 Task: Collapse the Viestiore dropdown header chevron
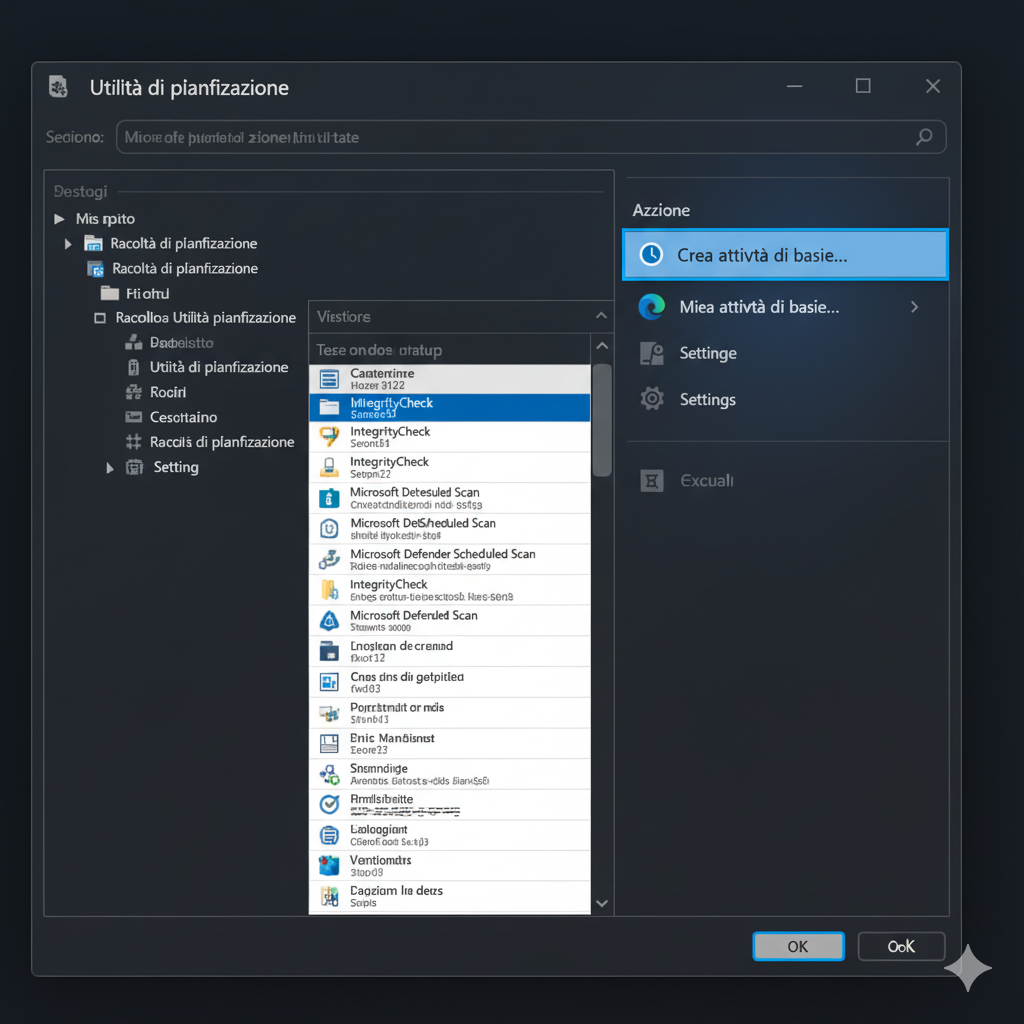click(600, 316)
